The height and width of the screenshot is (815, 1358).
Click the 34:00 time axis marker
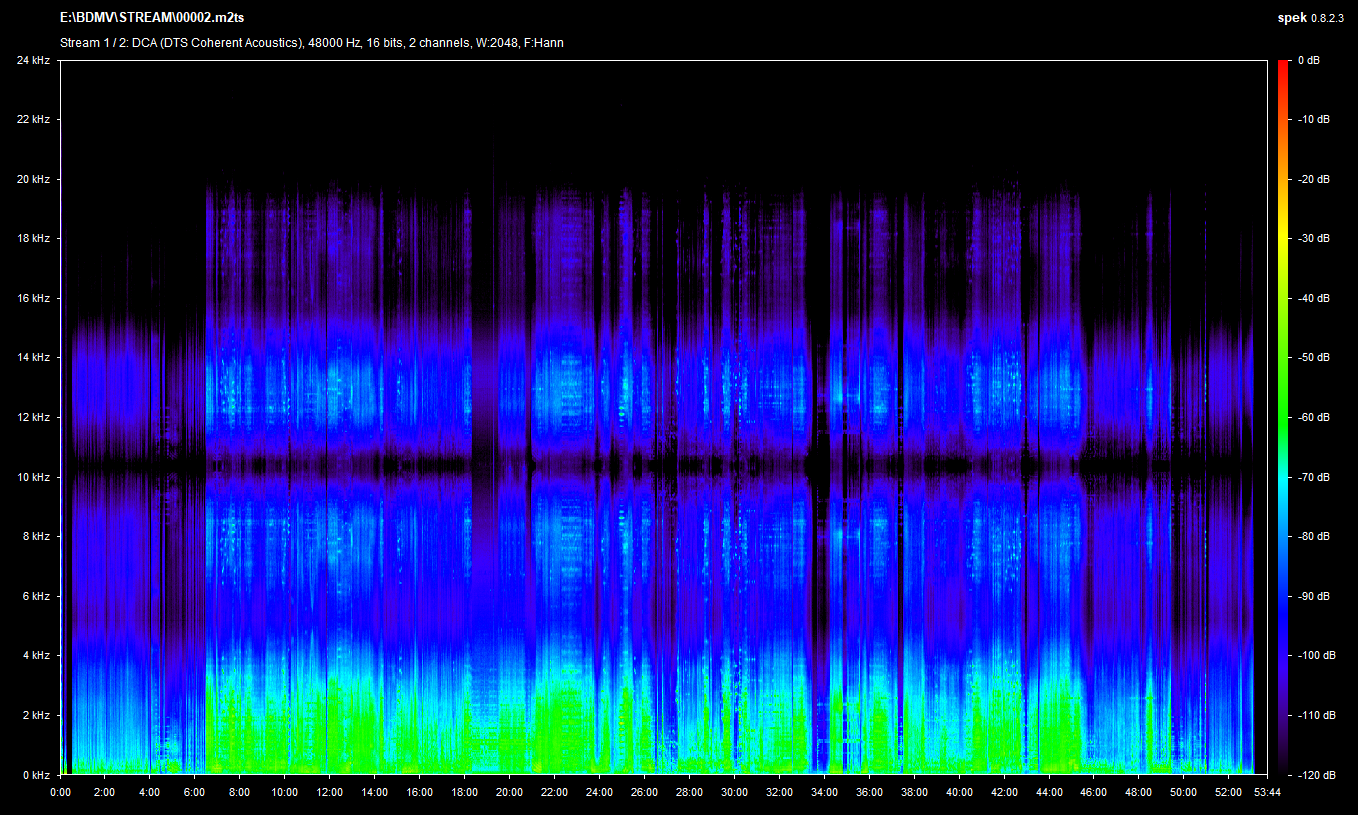click(824, 792)
